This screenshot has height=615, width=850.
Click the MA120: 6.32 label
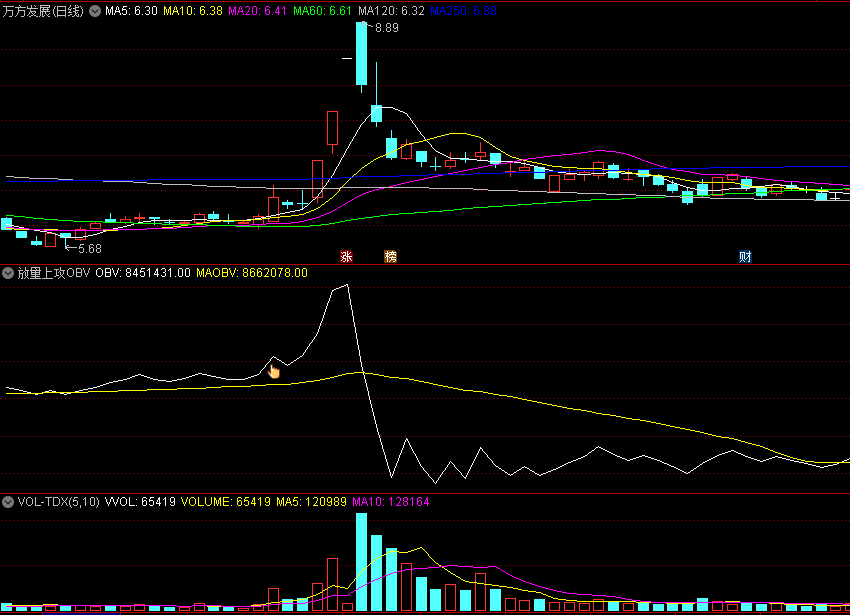coord(391,11)
